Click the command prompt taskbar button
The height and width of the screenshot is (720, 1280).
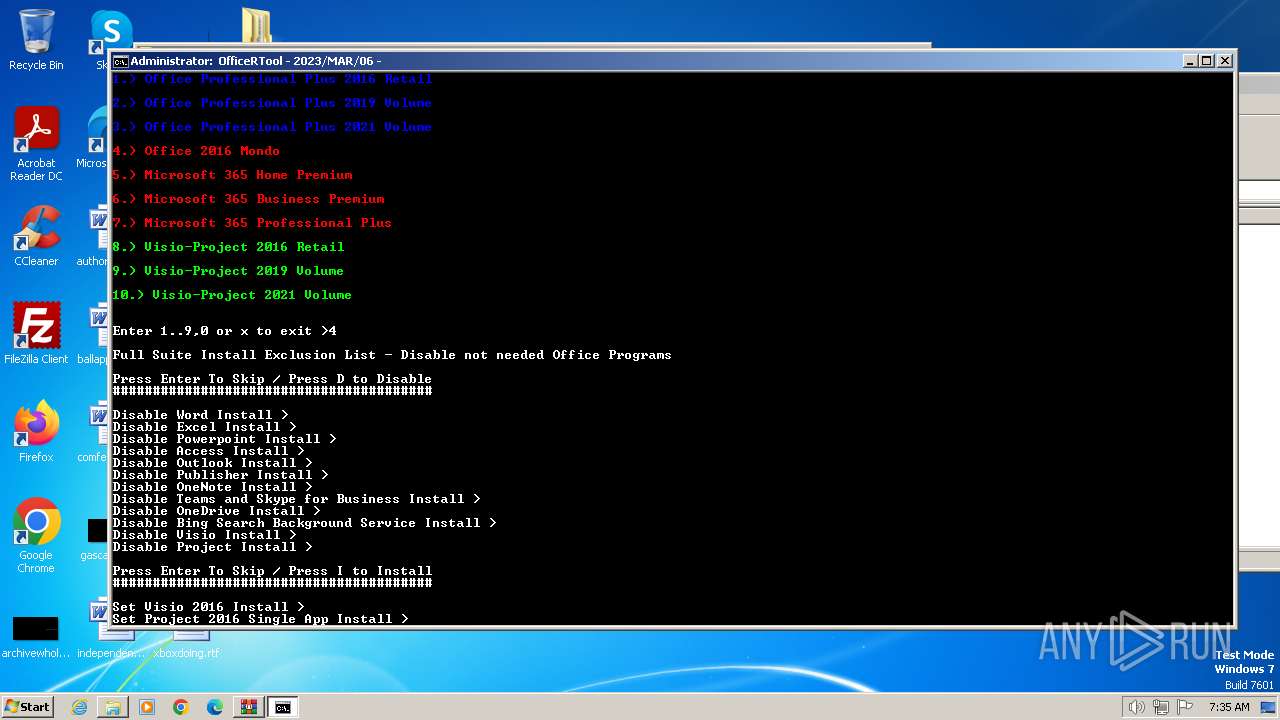pos(283,707)
